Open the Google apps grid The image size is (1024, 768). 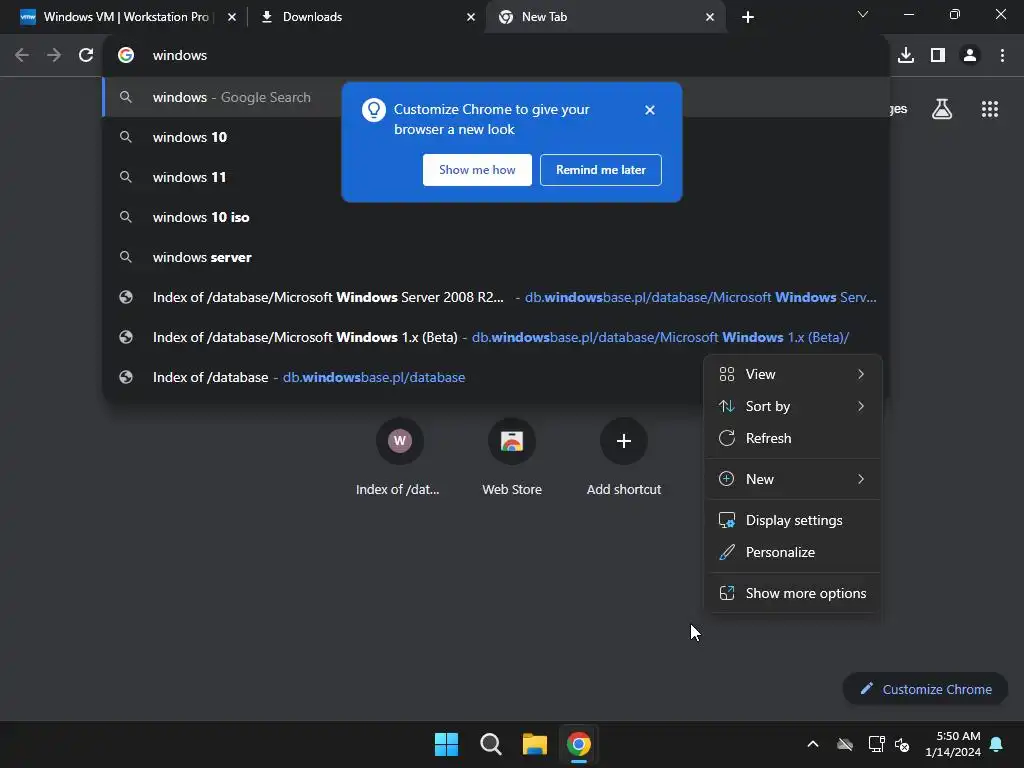(x=990, y=109)
